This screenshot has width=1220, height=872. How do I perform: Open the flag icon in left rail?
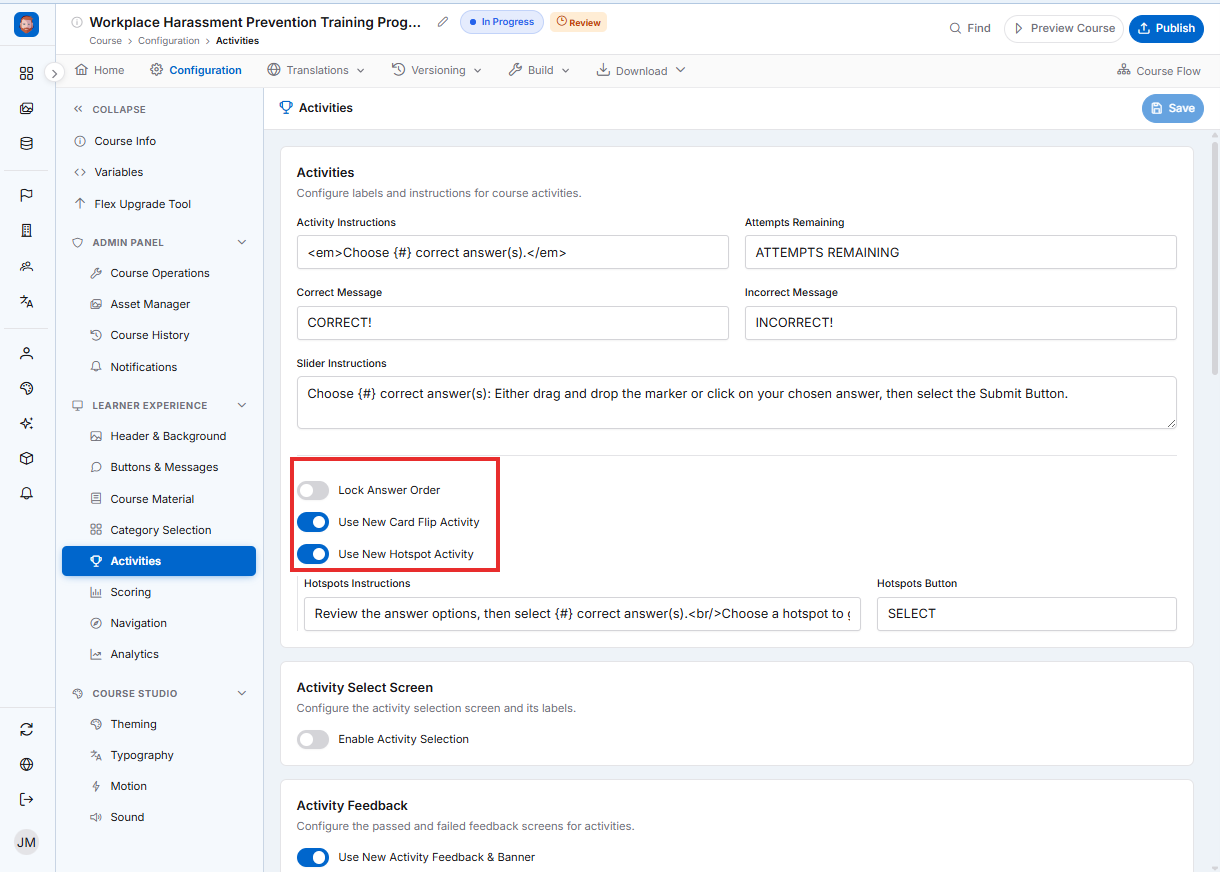coord(27,195)
